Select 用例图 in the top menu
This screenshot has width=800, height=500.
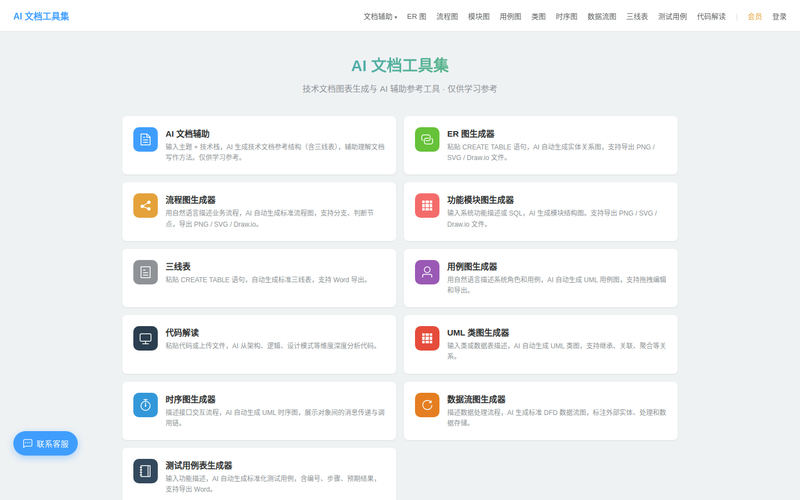[x=510, y=16]
